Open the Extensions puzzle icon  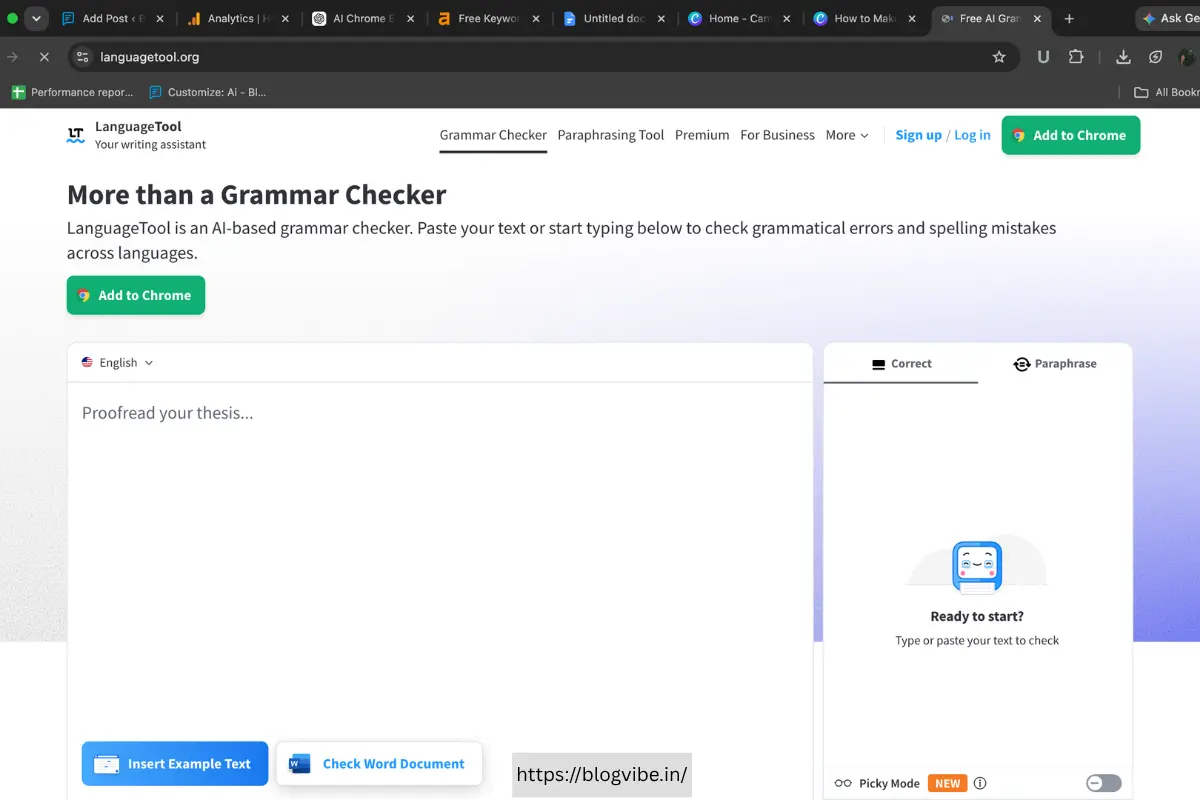[1076, 57]
